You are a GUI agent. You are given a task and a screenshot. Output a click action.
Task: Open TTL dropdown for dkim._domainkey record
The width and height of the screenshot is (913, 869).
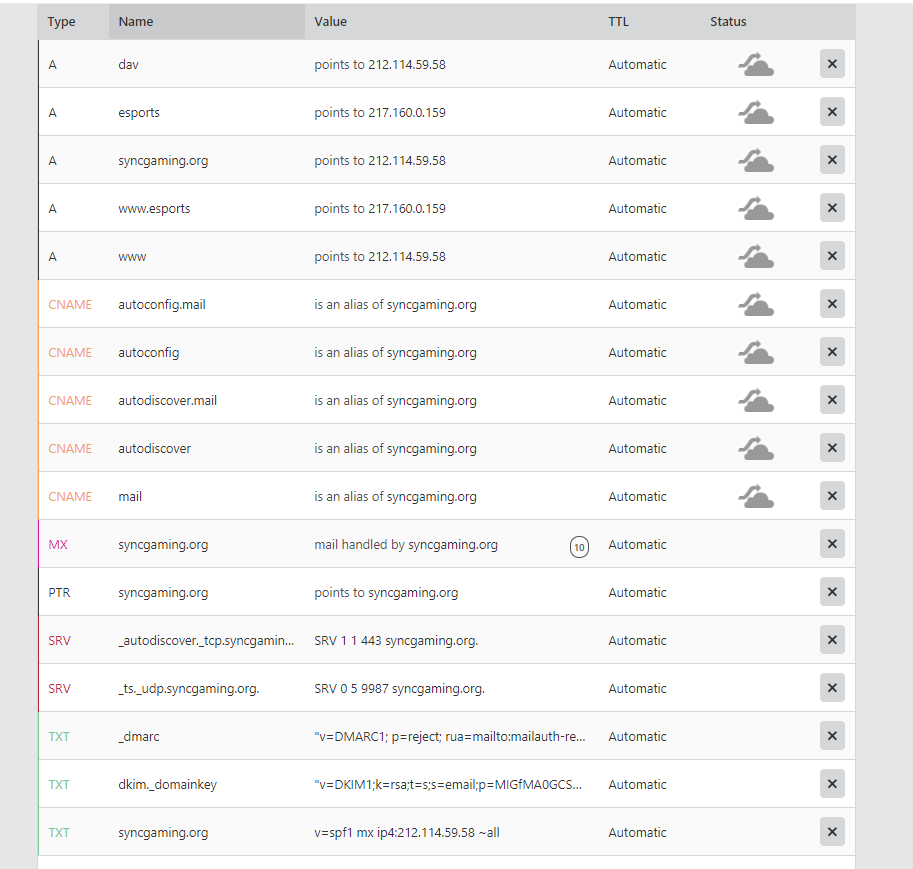(x=637, y=785)
